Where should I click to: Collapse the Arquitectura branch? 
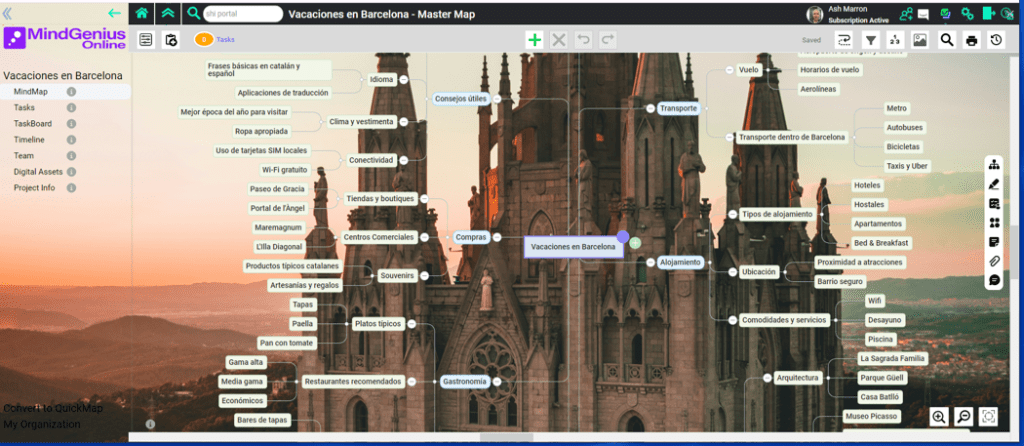point(767,378)
